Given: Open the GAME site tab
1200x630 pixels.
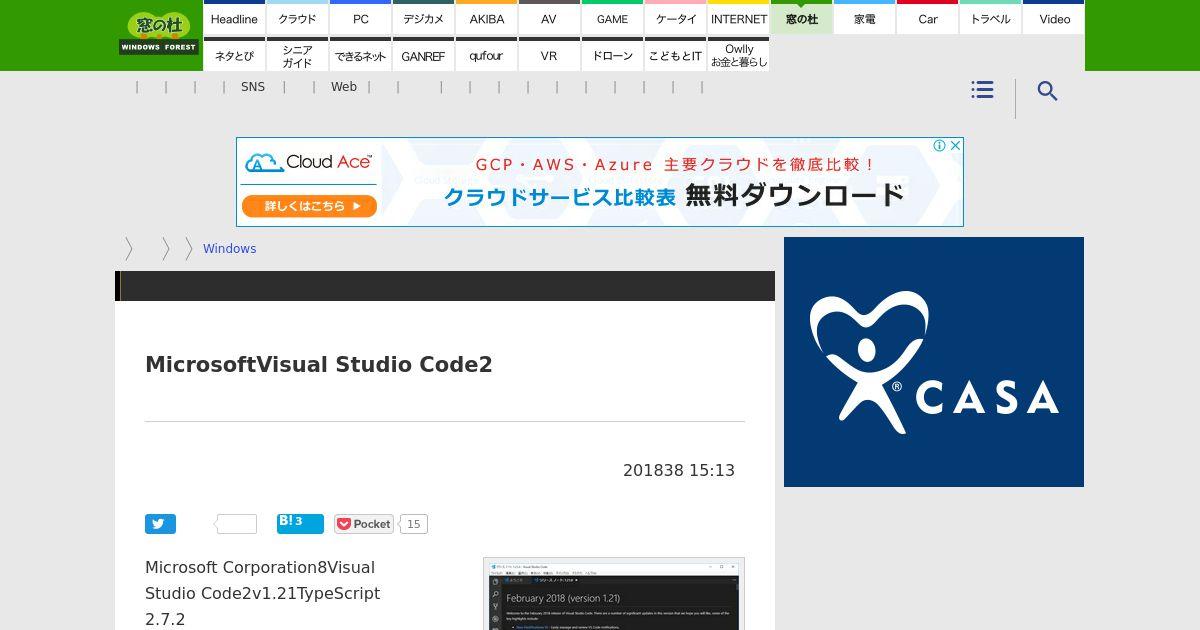Looking at the screenshot, I should pos(612,18).
